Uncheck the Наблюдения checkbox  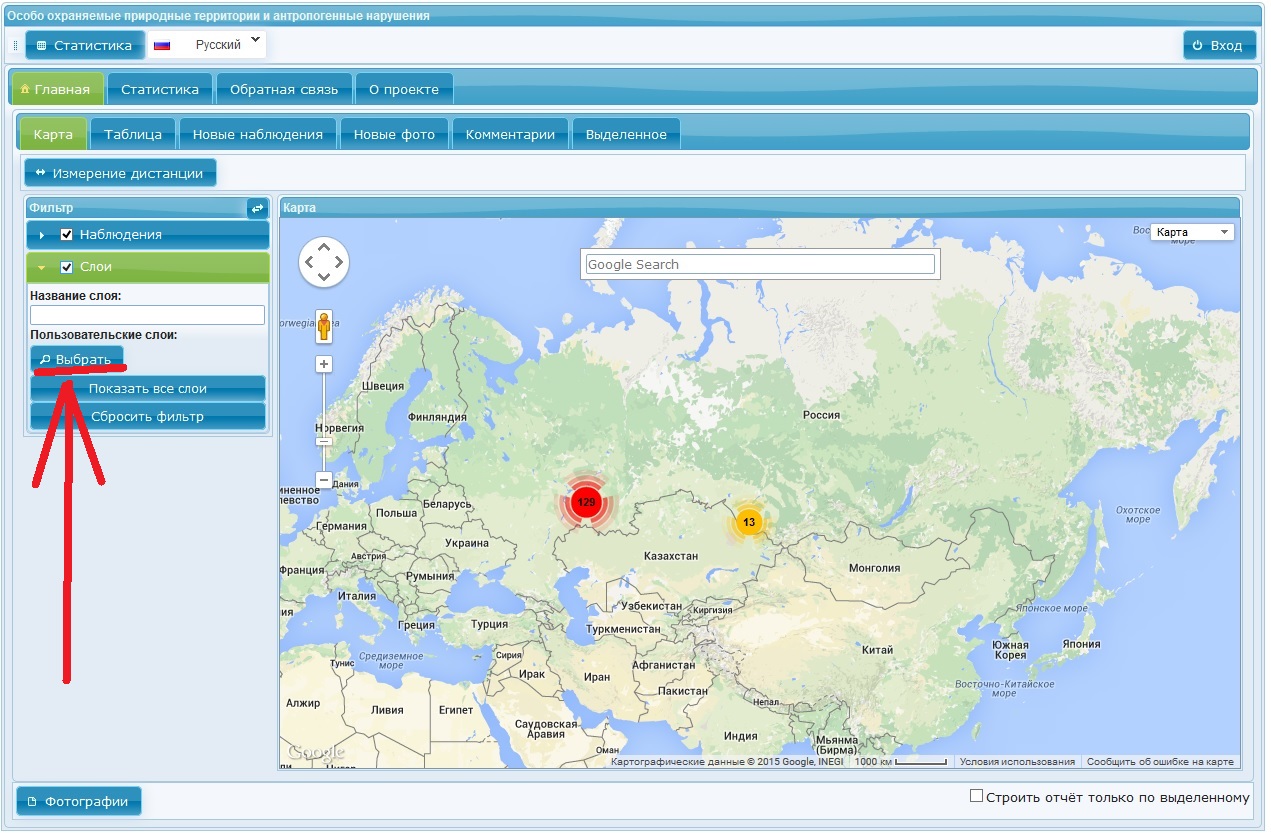(67, 235)
